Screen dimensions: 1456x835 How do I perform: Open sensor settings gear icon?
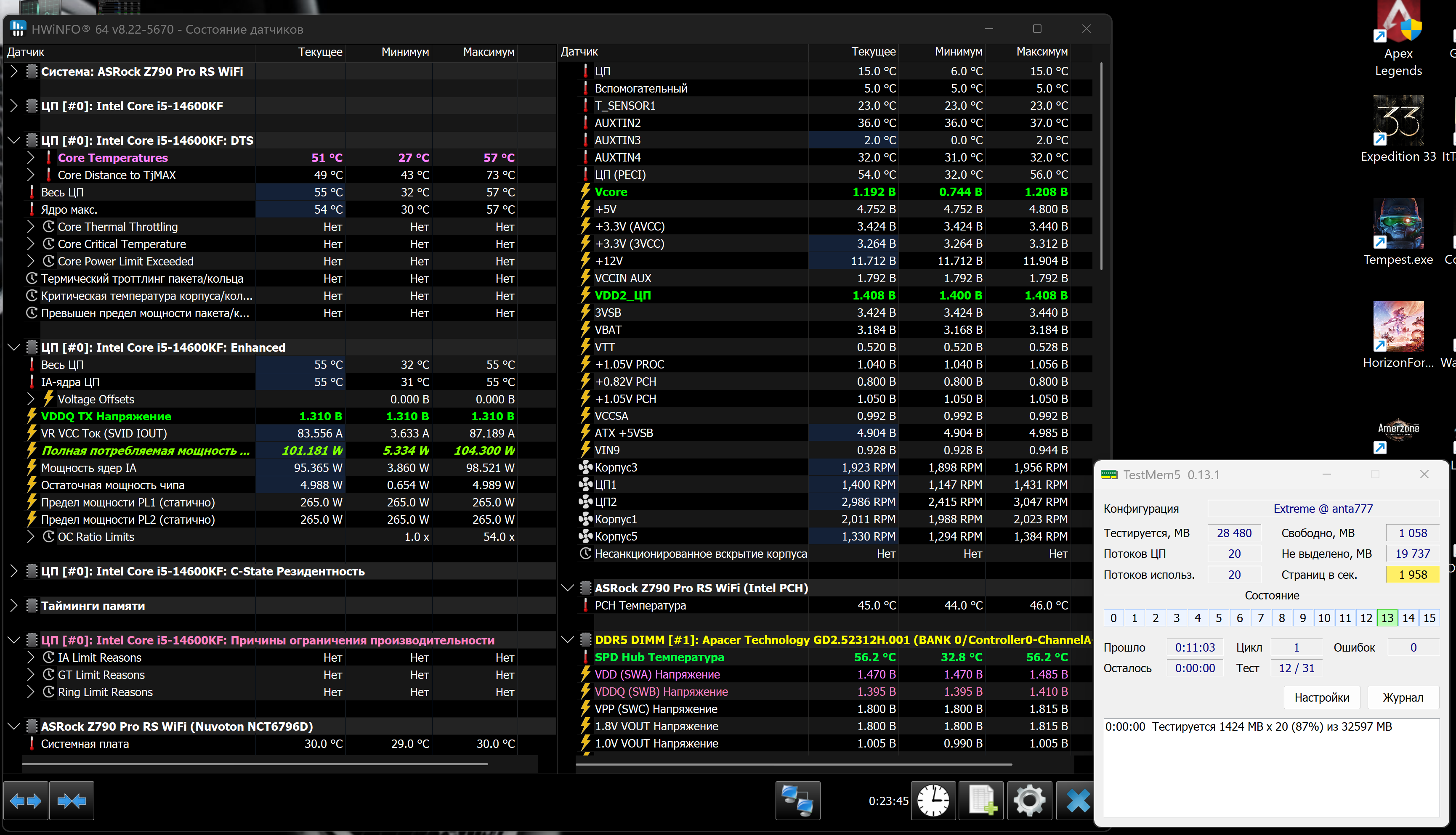(1029, 801)
